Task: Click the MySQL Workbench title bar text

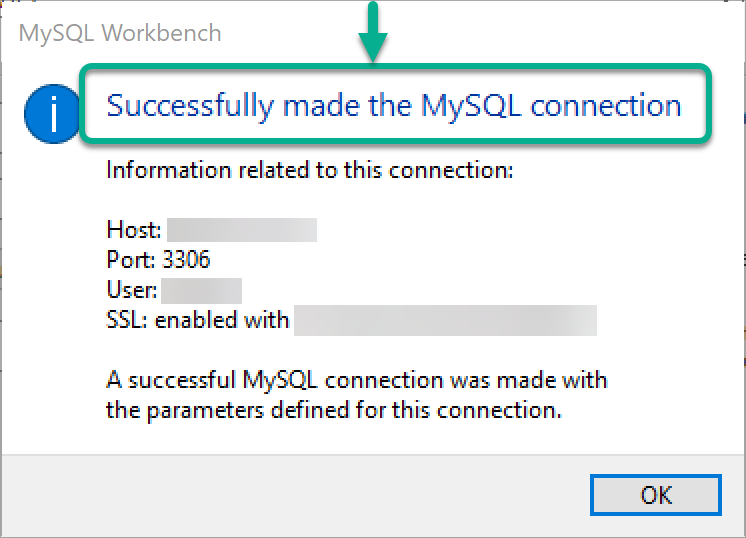Action: (x=121, y=33)
